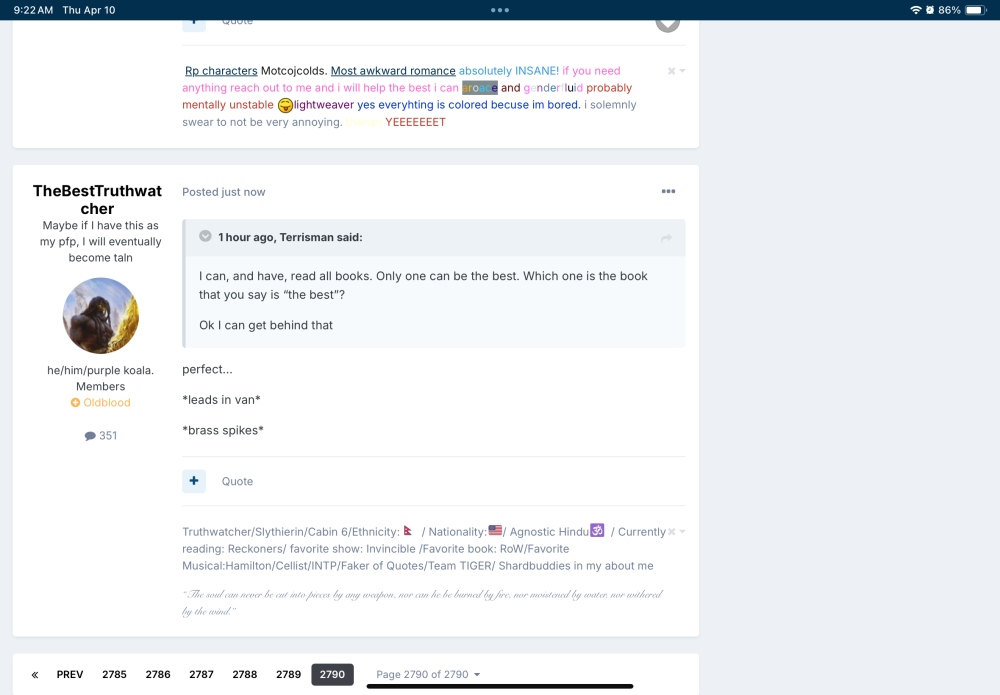Open the Page 2790 of 2790 dropdown

428,675
